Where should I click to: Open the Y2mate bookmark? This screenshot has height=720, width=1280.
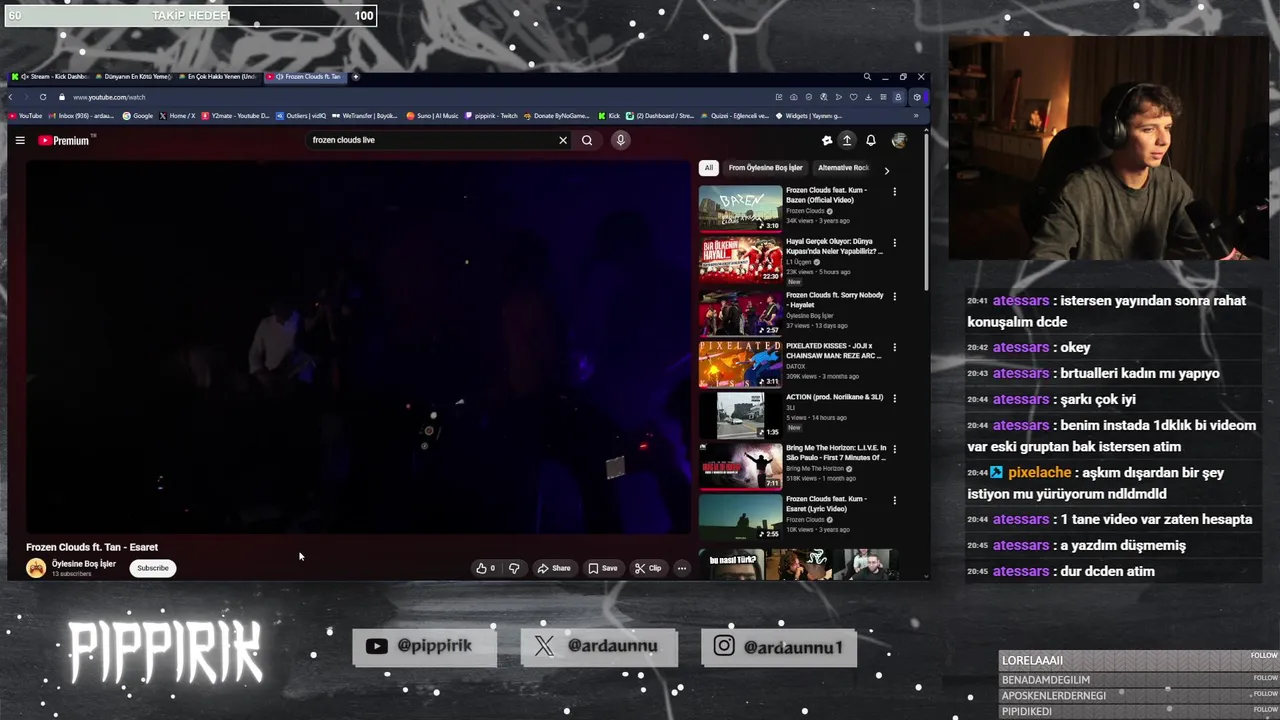[x=235, y=116]
